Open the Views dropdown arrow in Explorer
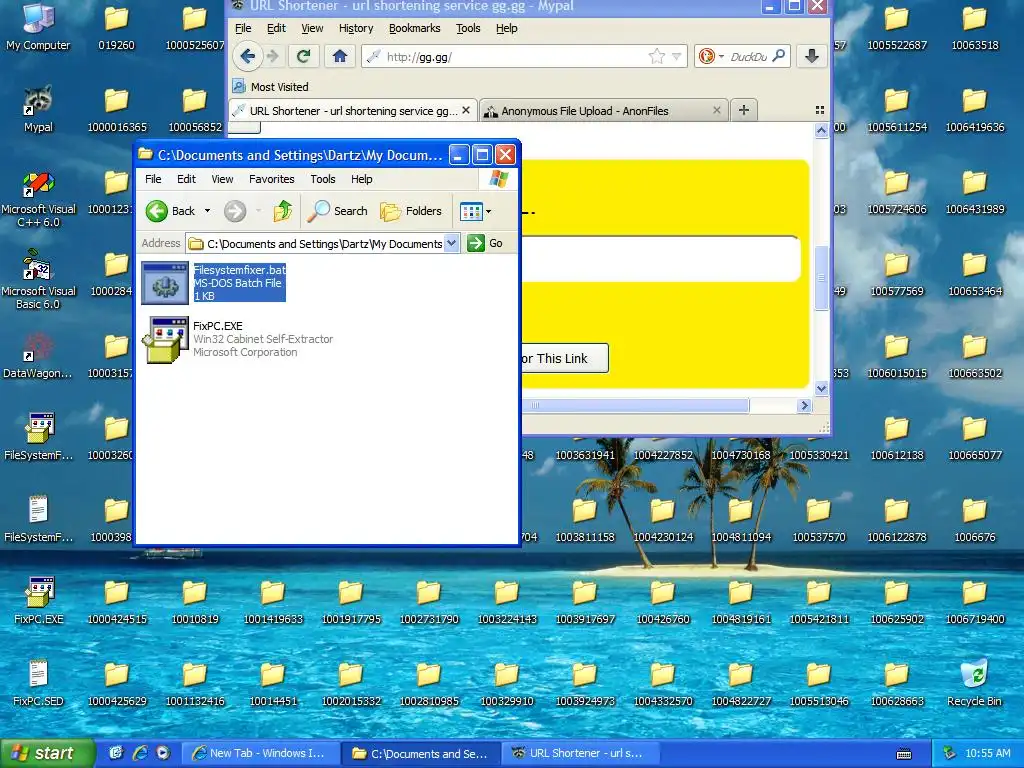 click(488, 212)
